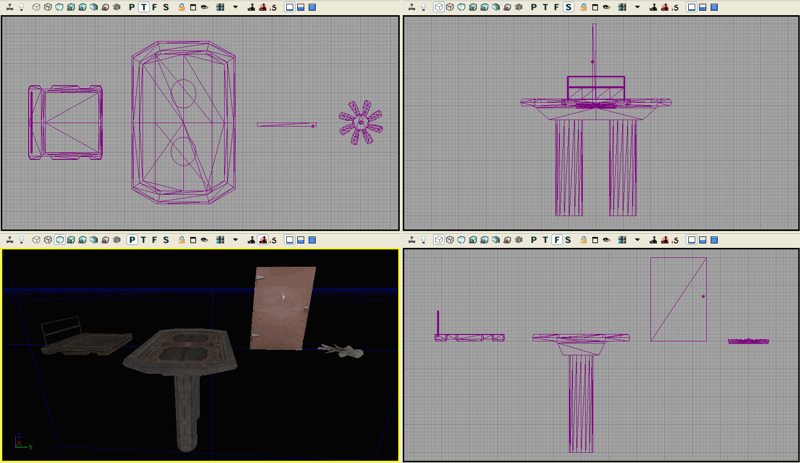800x463 pixels.
Task: Open show flags eye icon in Top viewport
Action: 205,7
